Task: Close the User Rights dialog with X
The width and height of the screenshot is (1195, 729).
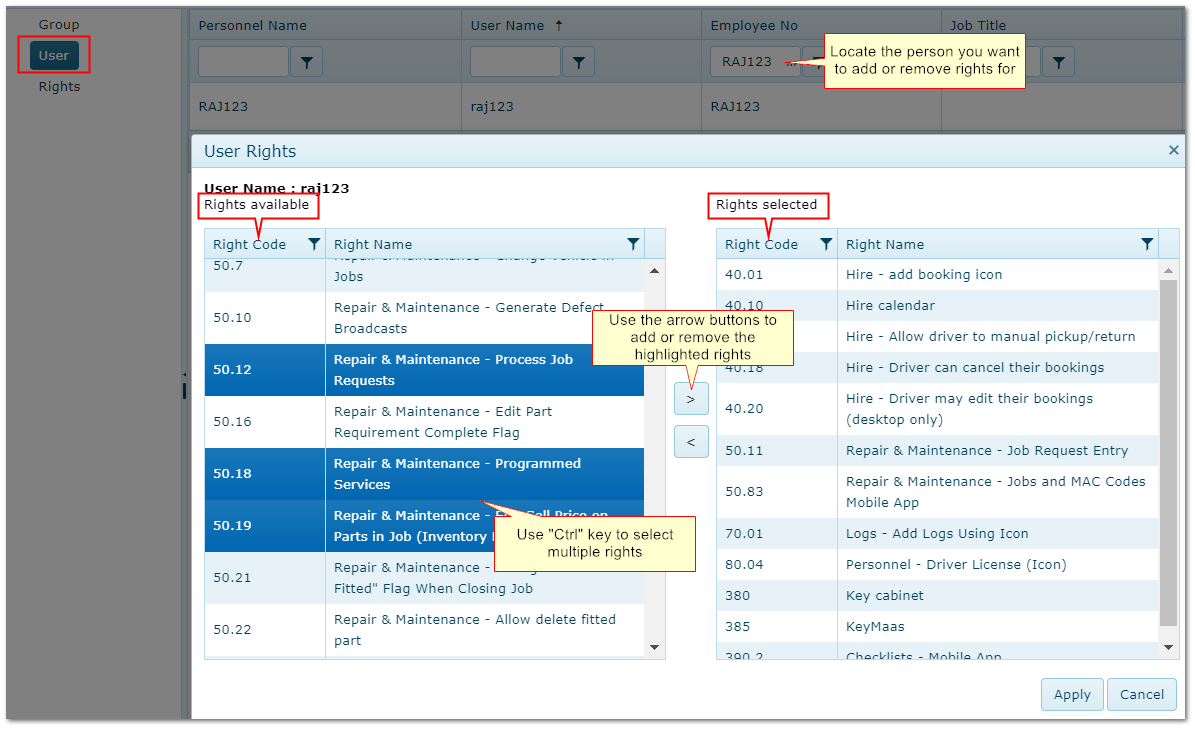Action: (x=1174, y=150)
